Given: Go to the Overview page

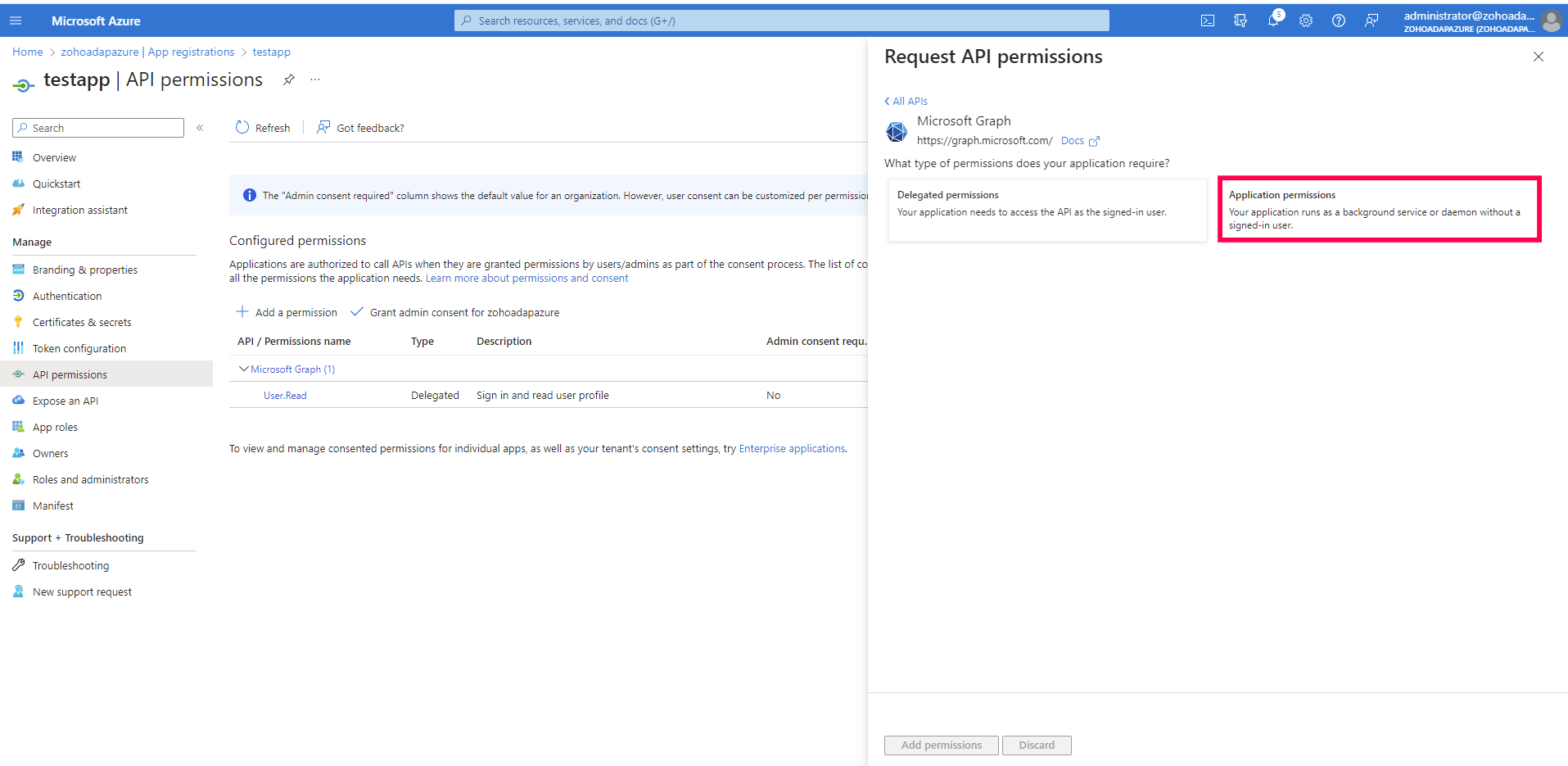Looking at the screenshot, I should pyautogui.click(x=53, y=156).
